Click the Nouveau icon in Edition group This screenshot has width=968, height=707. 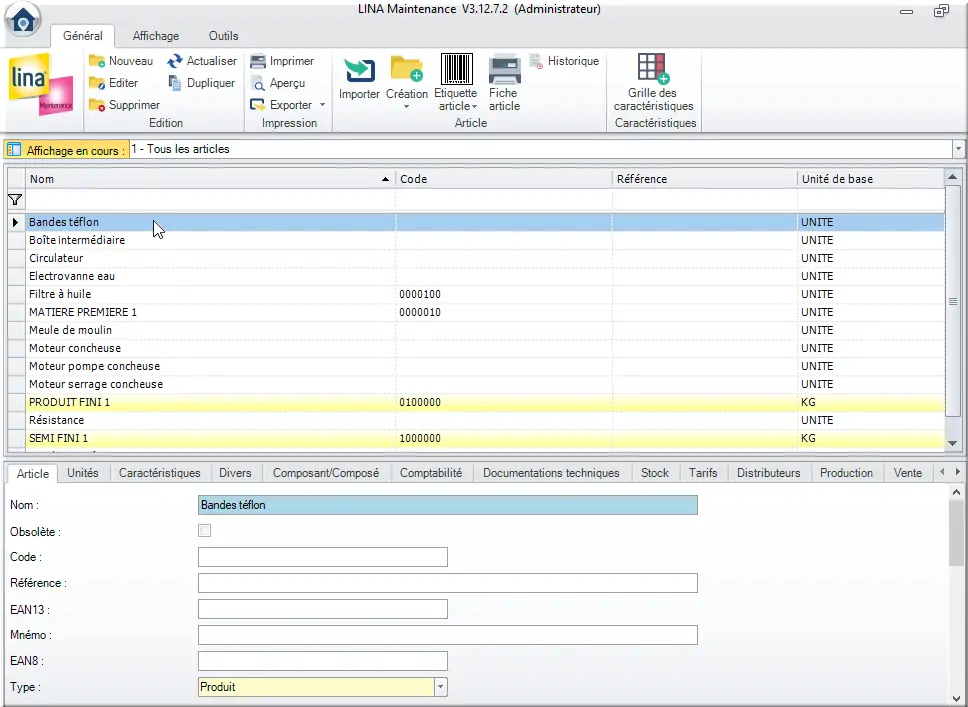(x=97, y=62)
